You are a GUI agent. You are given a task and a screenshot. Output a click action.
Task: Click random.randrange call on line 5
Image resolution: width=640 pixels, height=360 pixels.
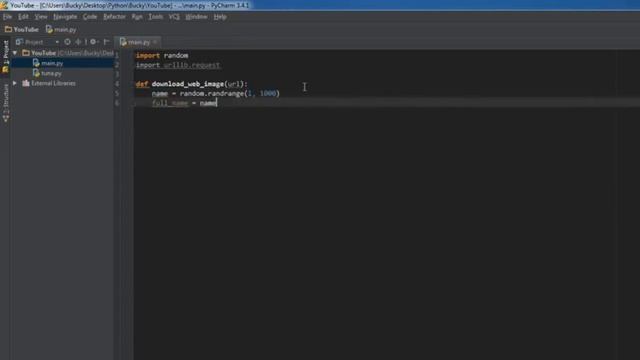[x=212, y=93]
